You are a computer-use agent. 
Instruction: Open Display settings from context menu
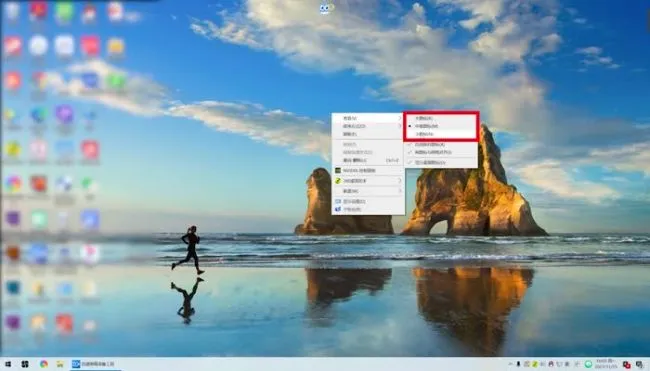point(368,201)
